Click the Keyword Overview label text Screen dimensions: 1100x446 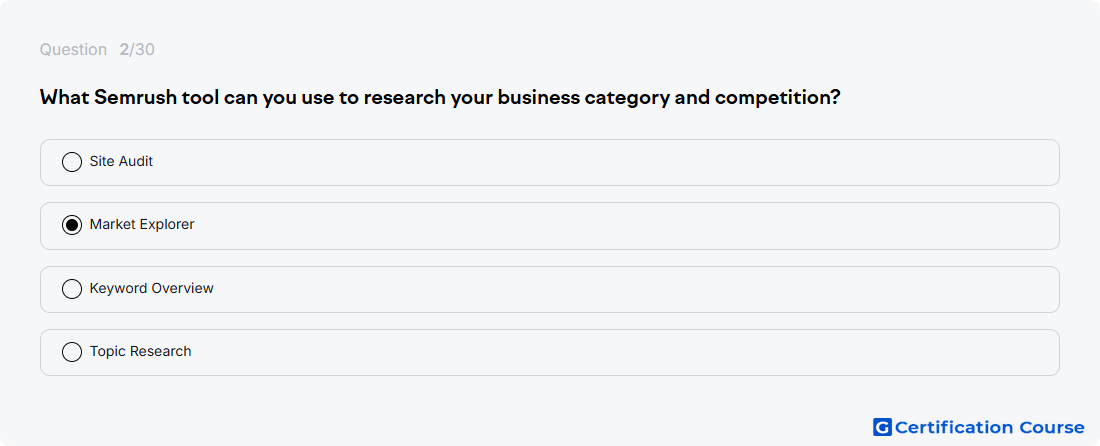pos(152,288)
